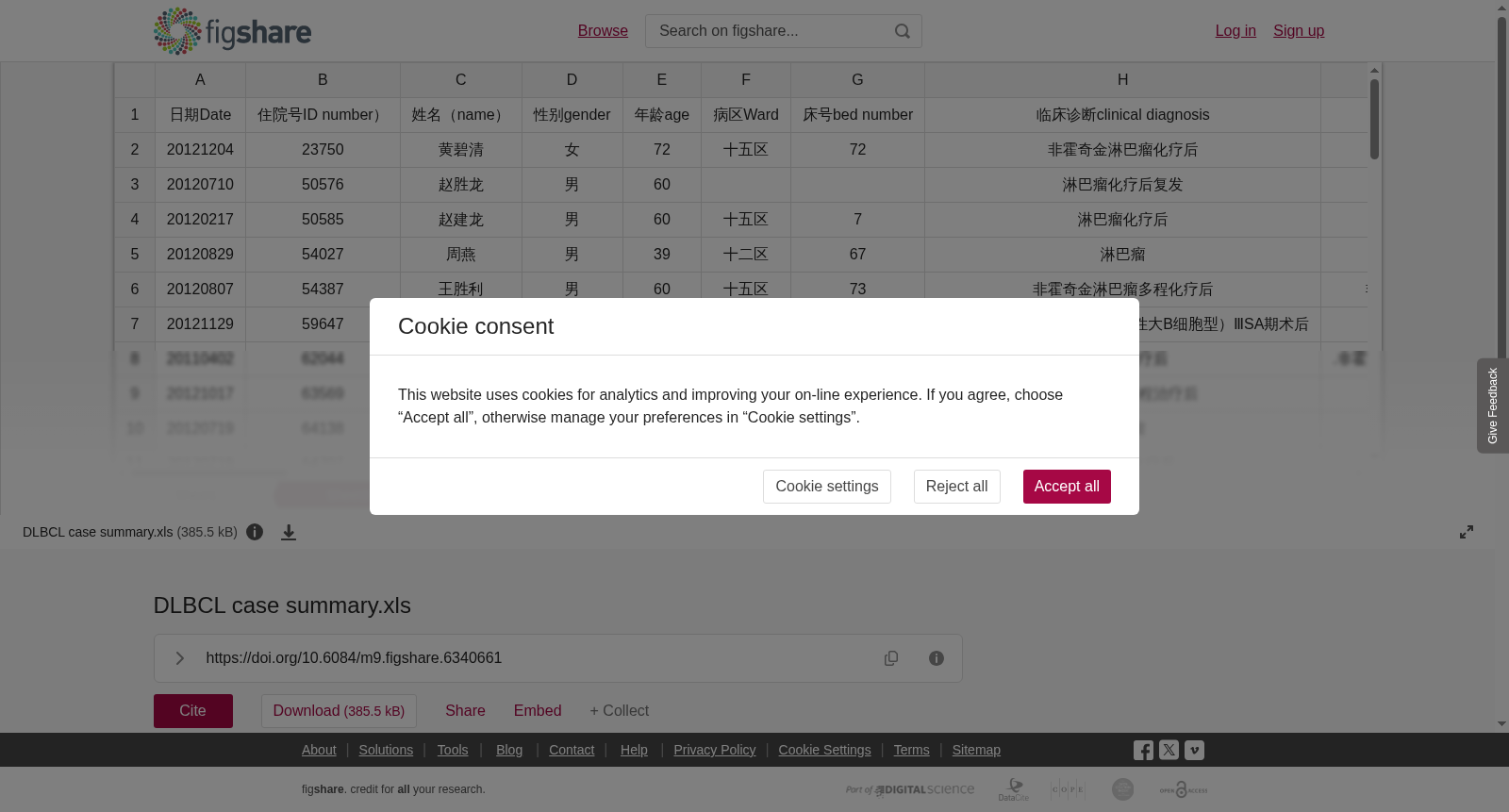Image resolution: width=1509 pixels, height=812 pixels.
Task: Download the 385.5 kB file
Action: tap(339, 711)
